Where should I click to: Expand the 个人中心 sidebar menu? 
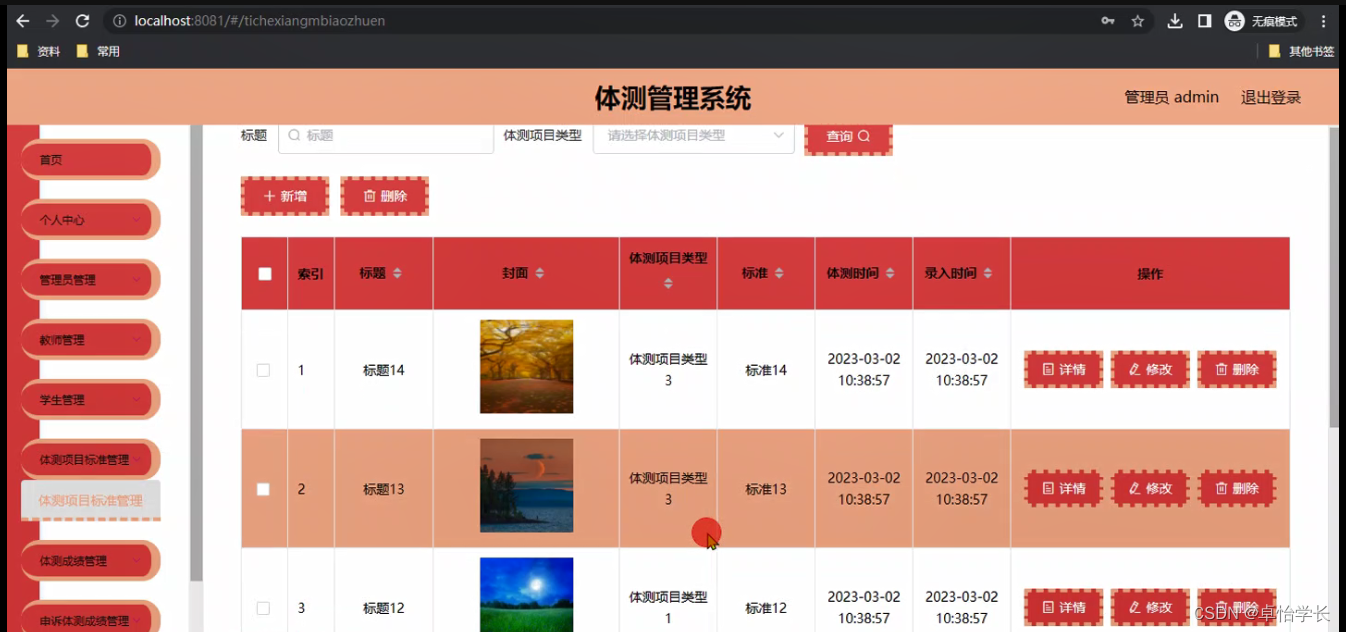(88, 219)
